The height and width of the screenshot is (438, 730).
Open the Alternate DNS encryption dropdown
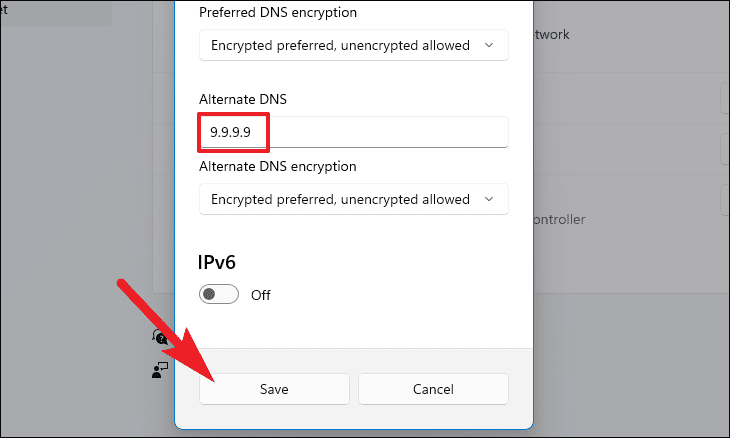pyautogui.click(x=354, y=199)
